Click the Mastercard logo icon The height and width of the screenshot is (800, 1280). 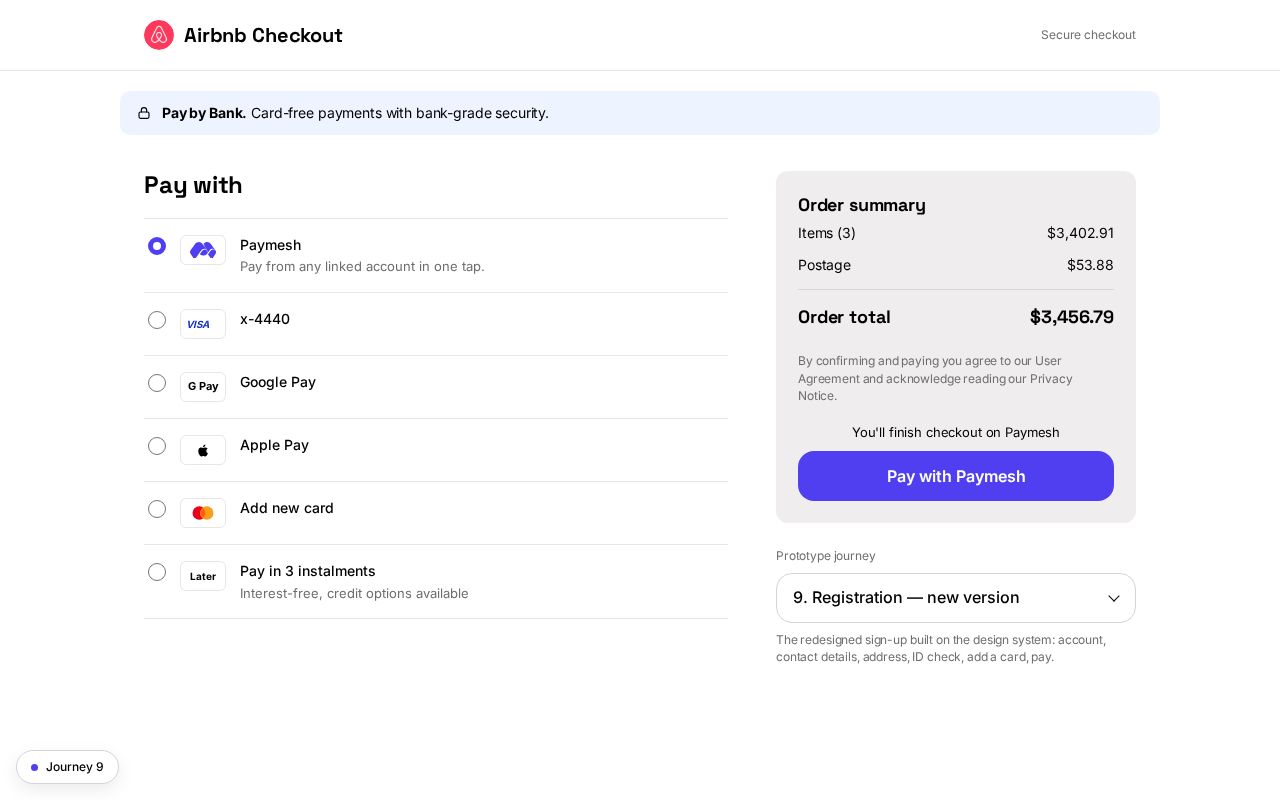203,513
